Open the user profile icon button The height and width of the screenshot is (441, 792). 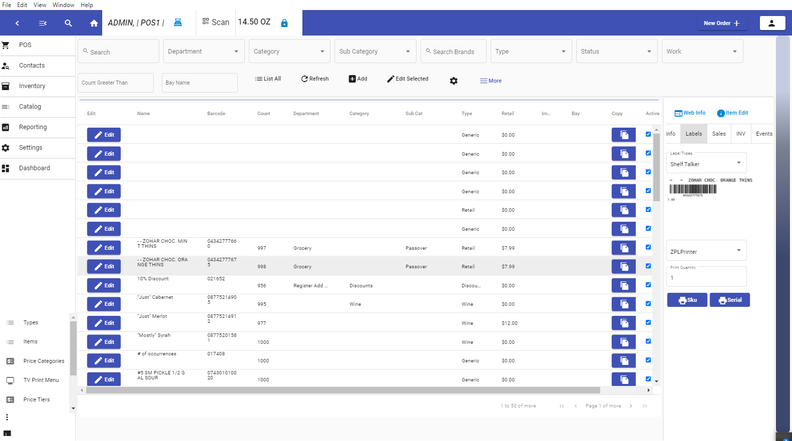click(x=772, y=23)
